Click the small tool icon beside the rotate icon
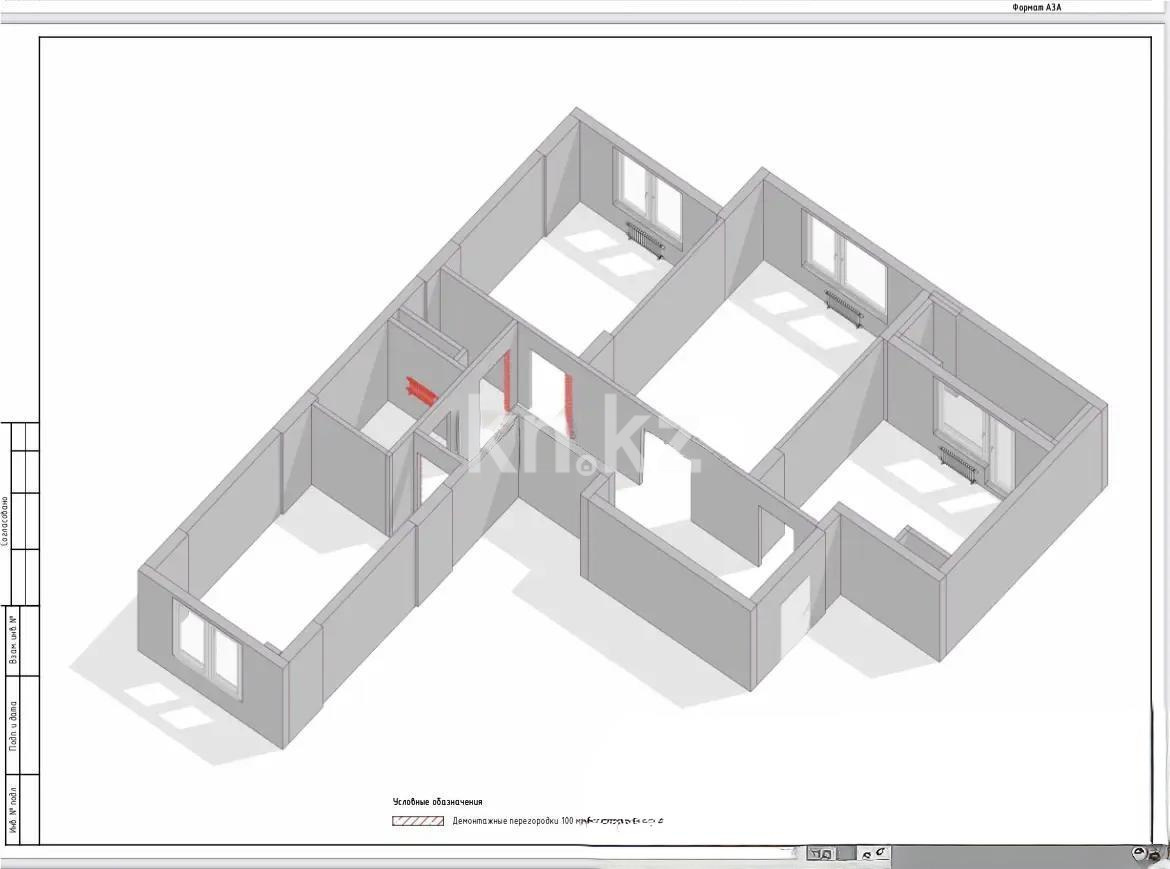The height and width of the screenshot is (869, 1170). pyautogui.click(x=1157, y=855)
